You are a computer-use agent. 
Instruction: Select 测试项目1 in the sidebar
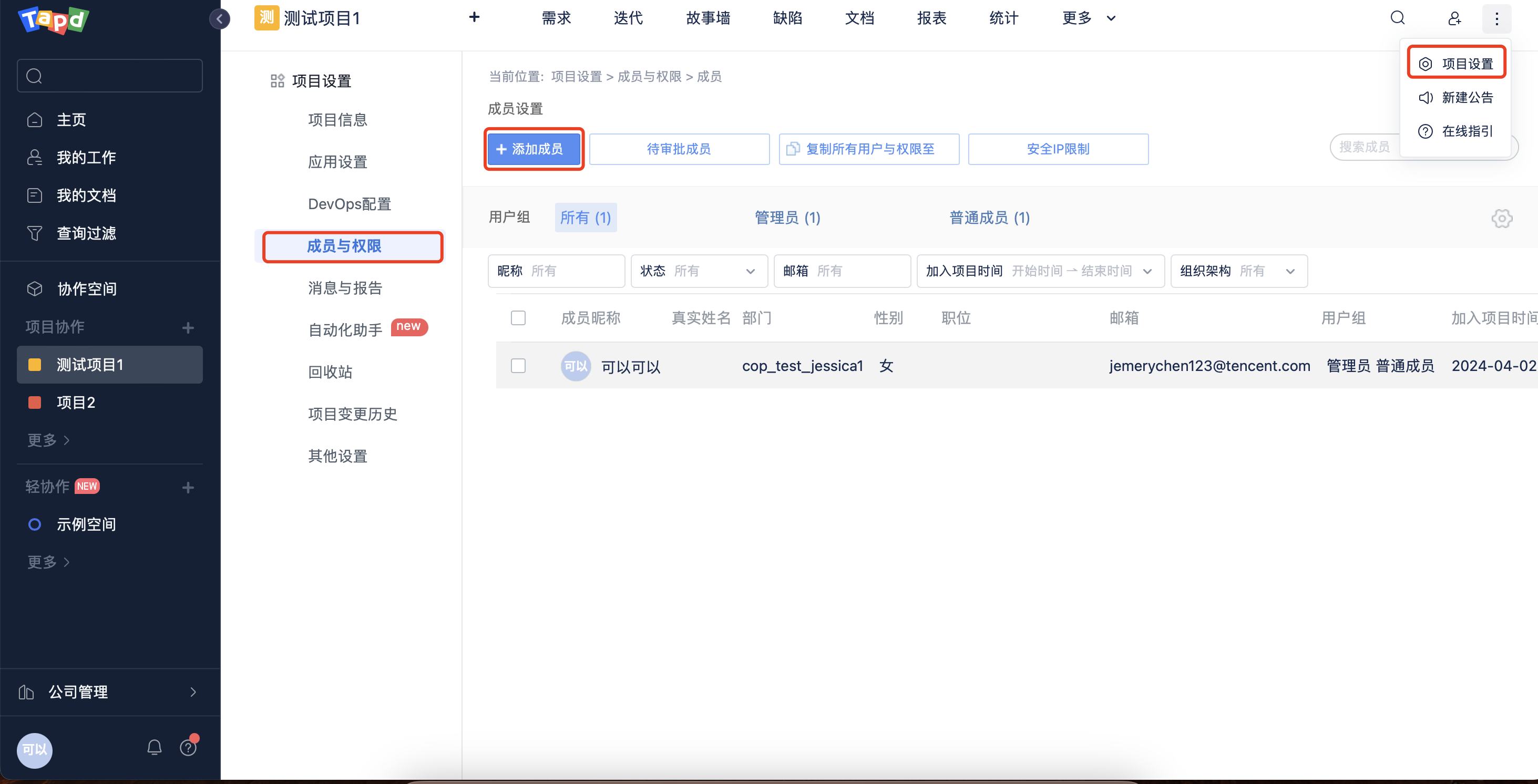pyautogui.click(x=110, y=365)
